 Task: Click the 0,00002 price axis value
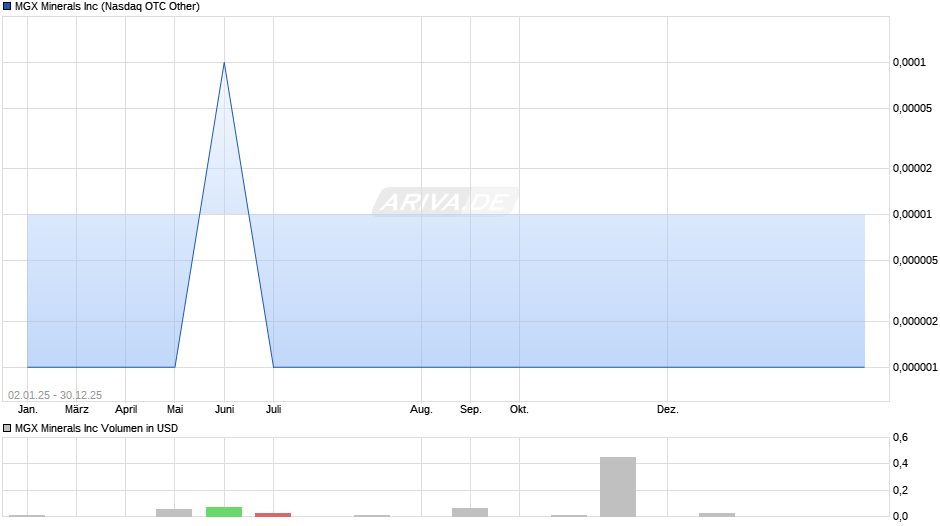click(912, 169)
